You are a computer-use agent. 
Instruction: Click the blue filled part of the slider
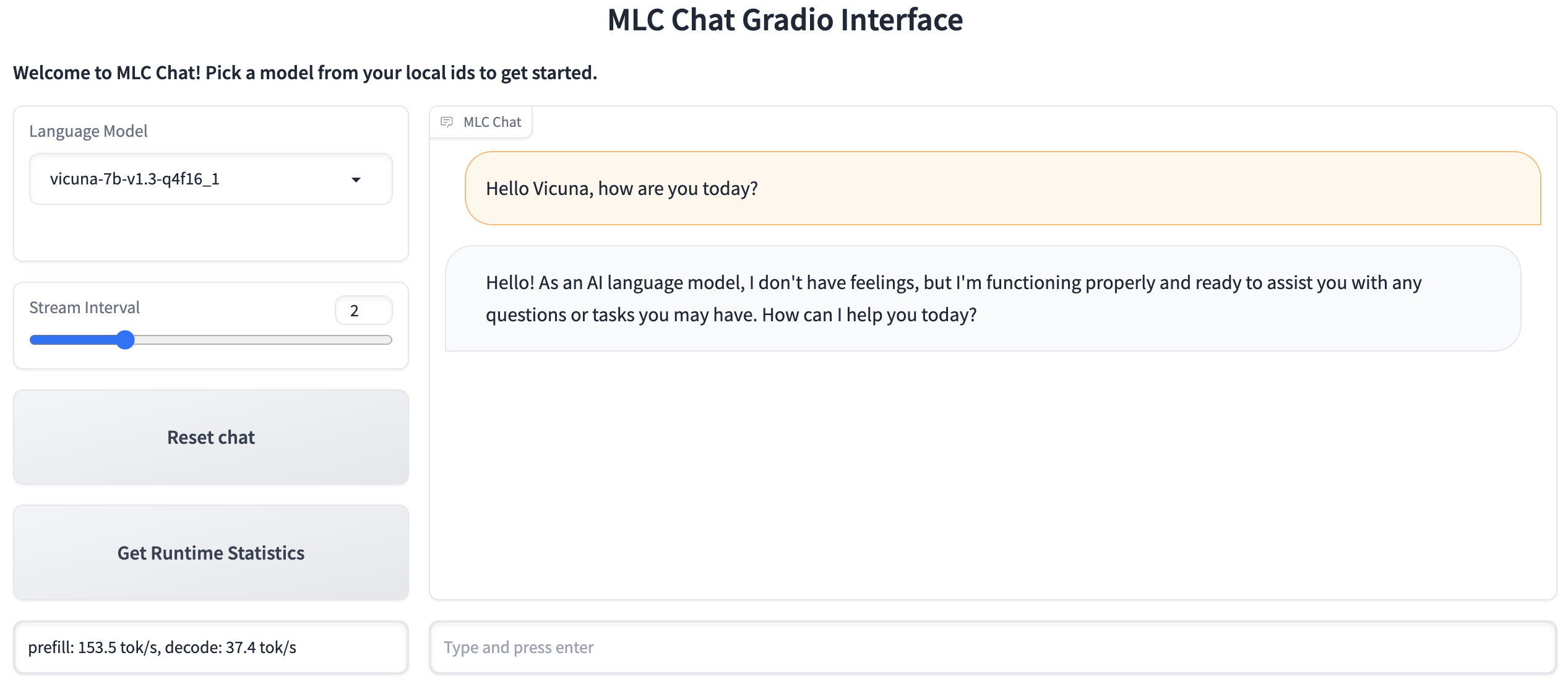pyautogui.click(x=74, y=340)
